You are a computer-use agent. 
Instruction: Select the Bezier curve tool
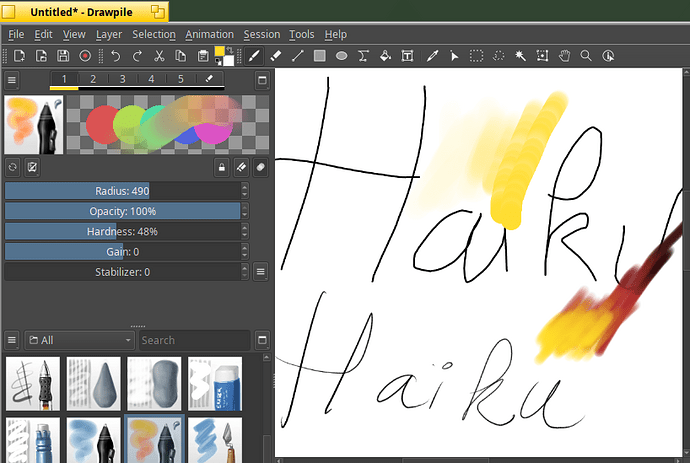tap(363, 56)
